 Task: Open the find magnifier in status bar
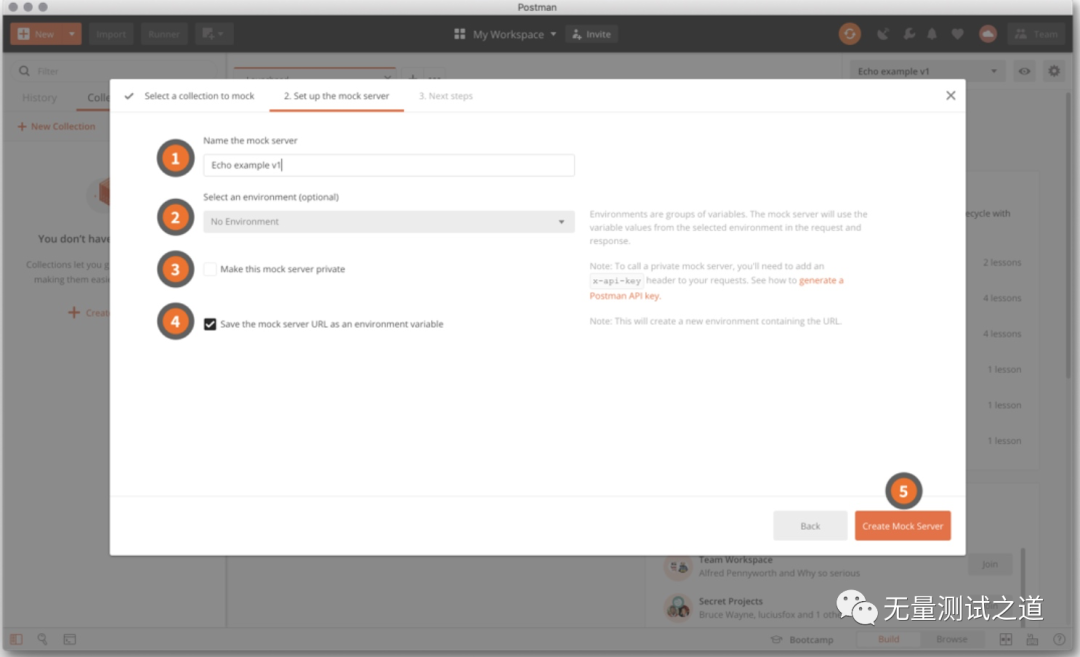(42, 639)
